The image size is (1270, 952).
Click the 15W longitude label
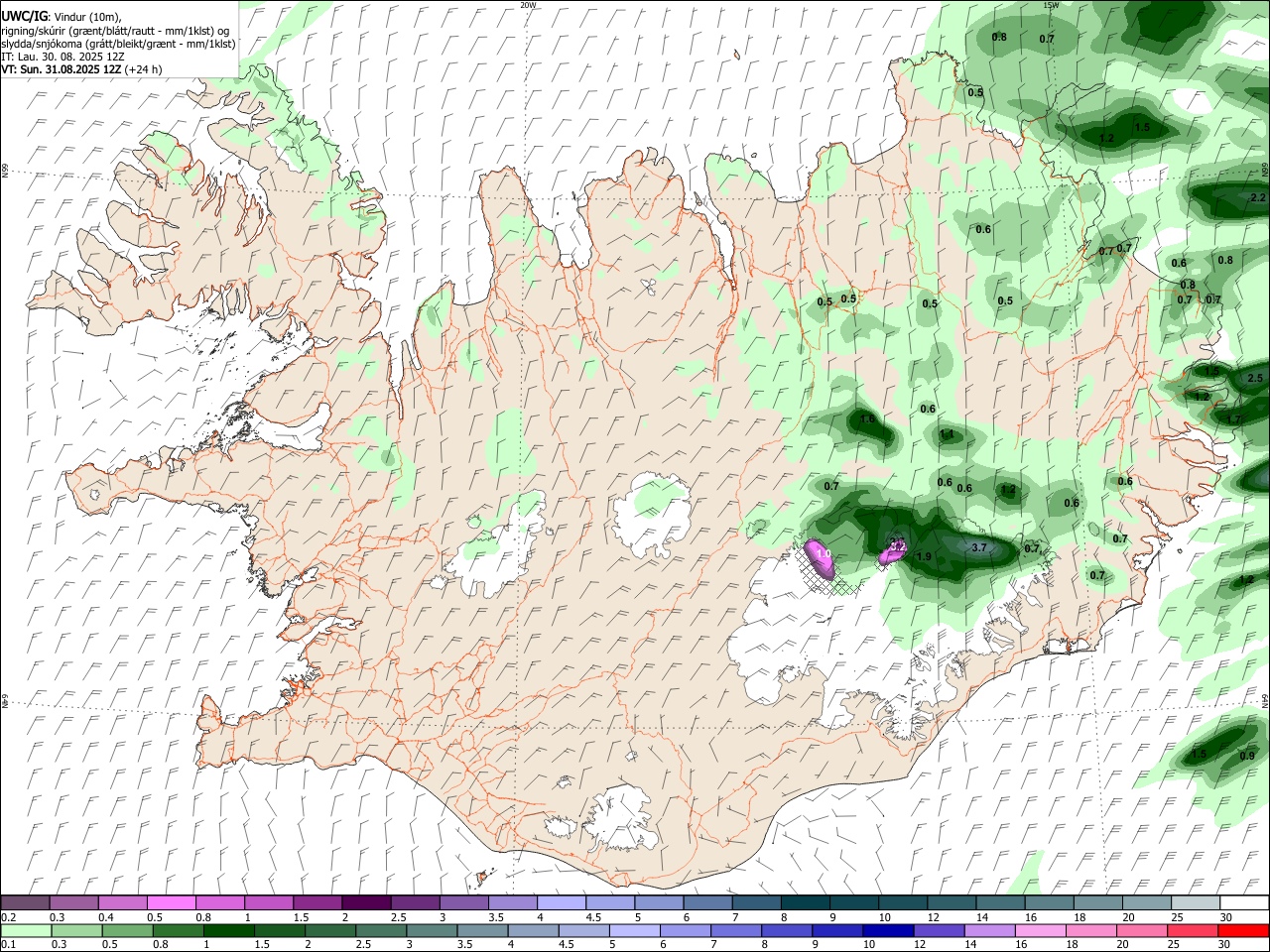[1051, 5]
